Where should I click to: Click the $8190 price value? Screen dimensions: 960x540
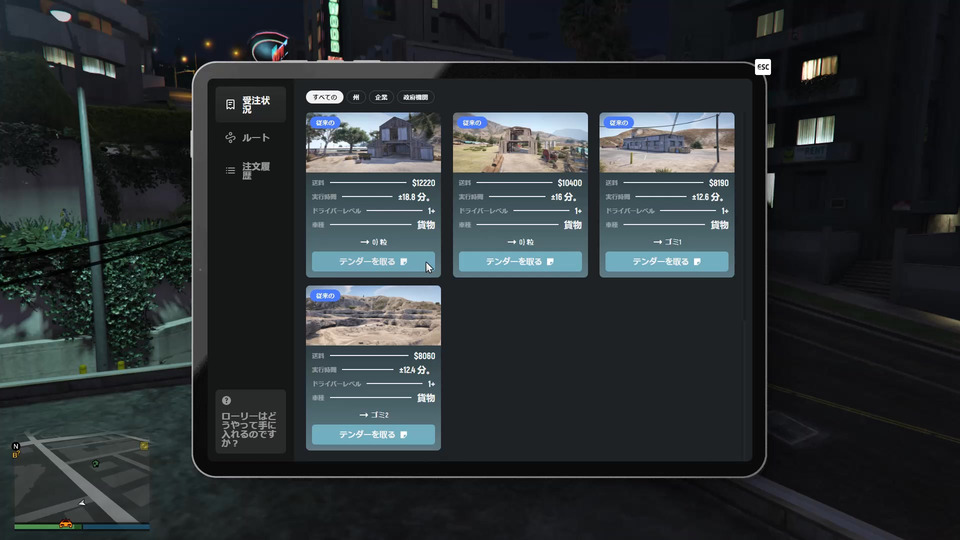coord(719,183)
